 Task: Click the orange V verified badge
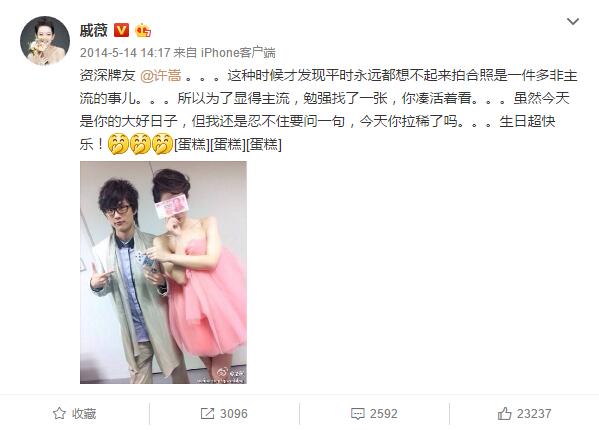[x=121, y=30]
